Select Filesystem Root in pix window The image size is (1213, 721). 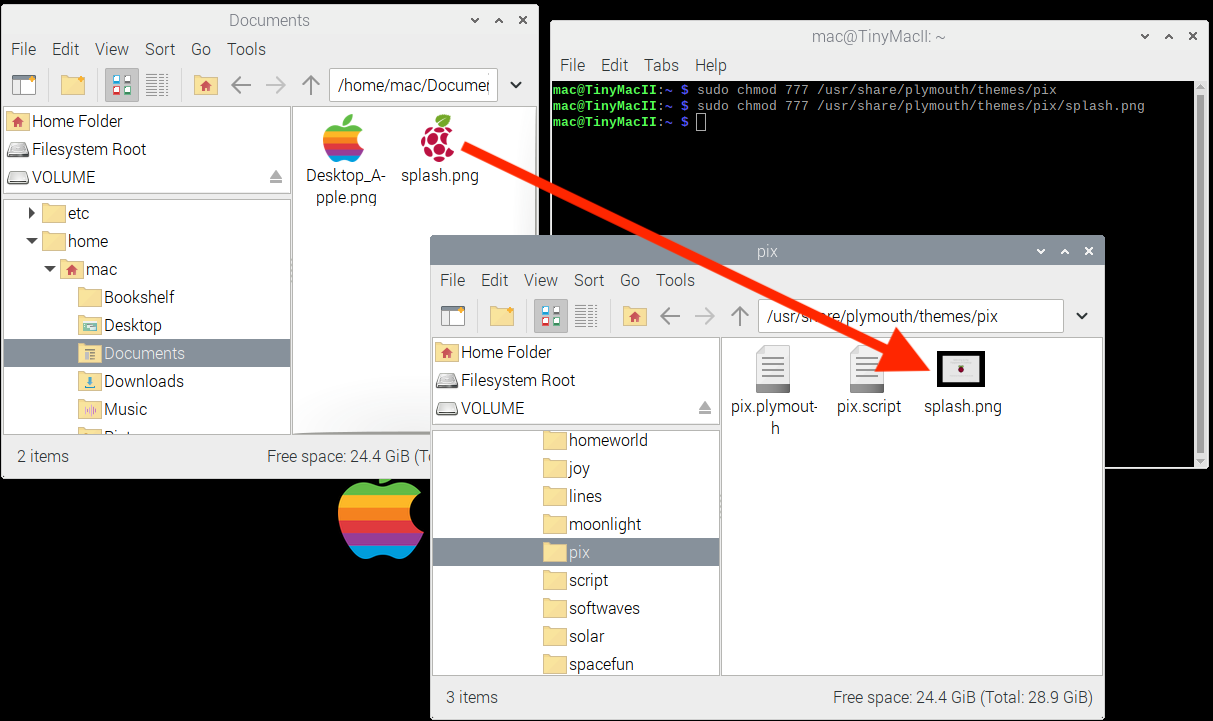click(576, 380)
